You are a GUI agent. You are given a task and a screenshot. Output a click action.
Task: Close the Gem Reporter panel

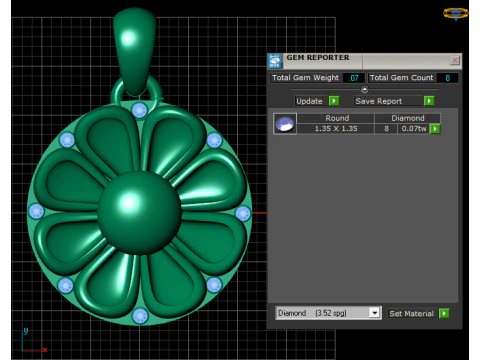(455, 60)
